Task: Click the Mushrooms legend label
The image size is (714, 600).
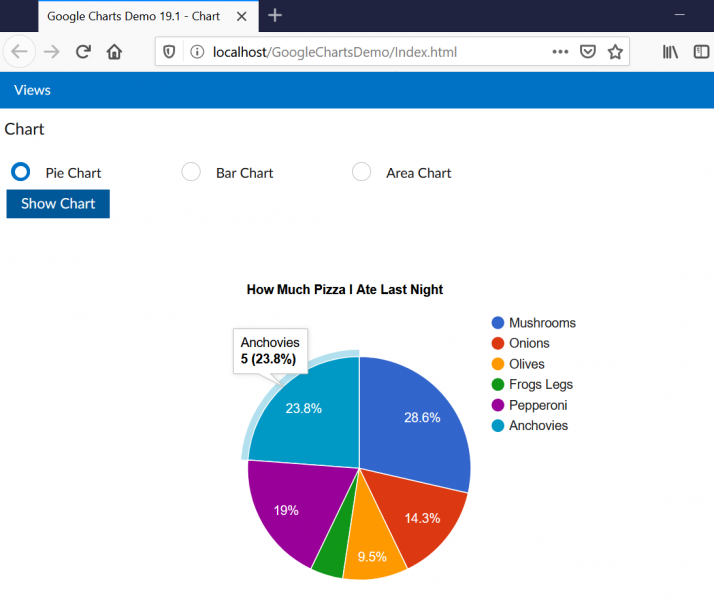Action: (542, 323)
